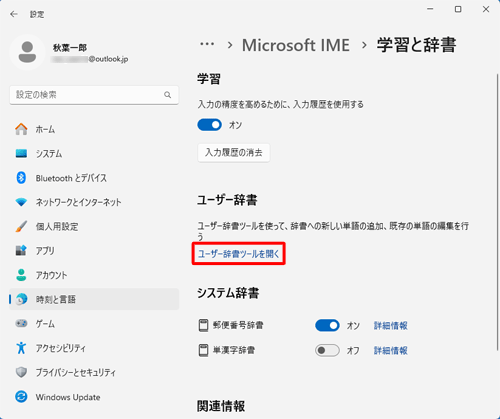Viewport: 500px width, 419px height.
Task: Open ゲーム settings category
Action: (94, 324)
